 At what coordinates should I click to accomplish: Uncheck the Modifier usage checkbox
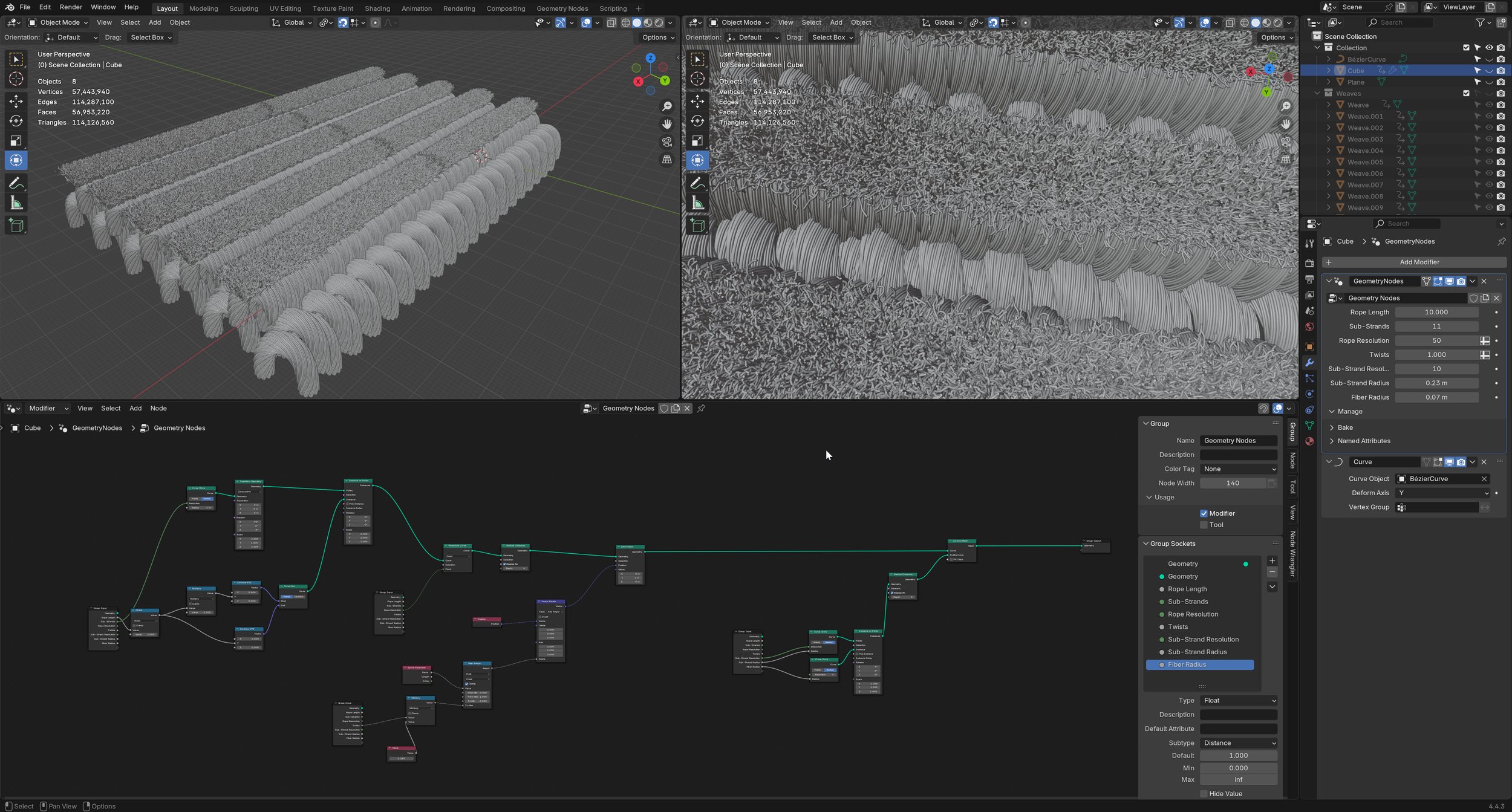(1204, 513)
